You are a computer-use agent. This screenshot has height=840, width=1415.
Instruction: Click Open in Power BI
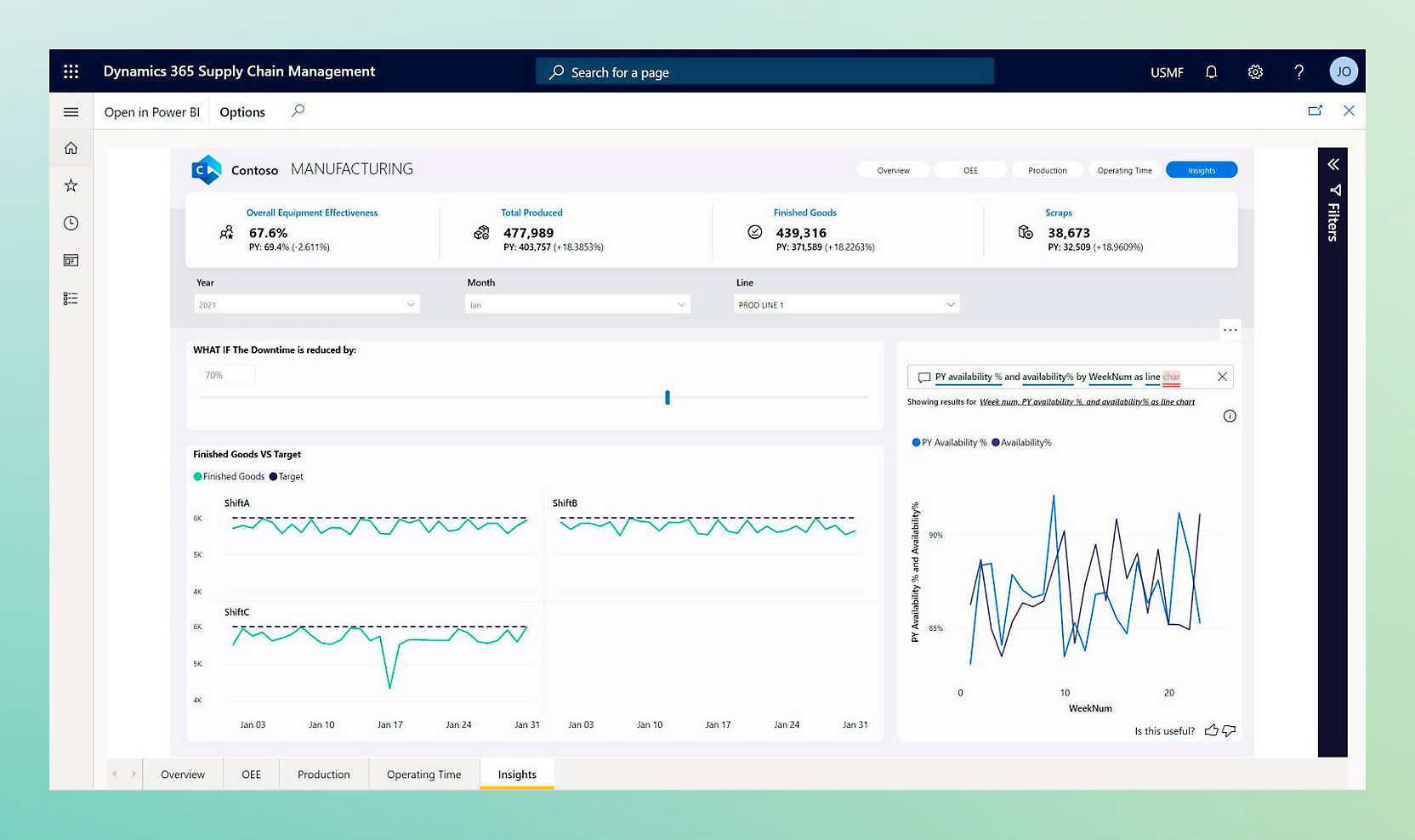coord(151,111)
